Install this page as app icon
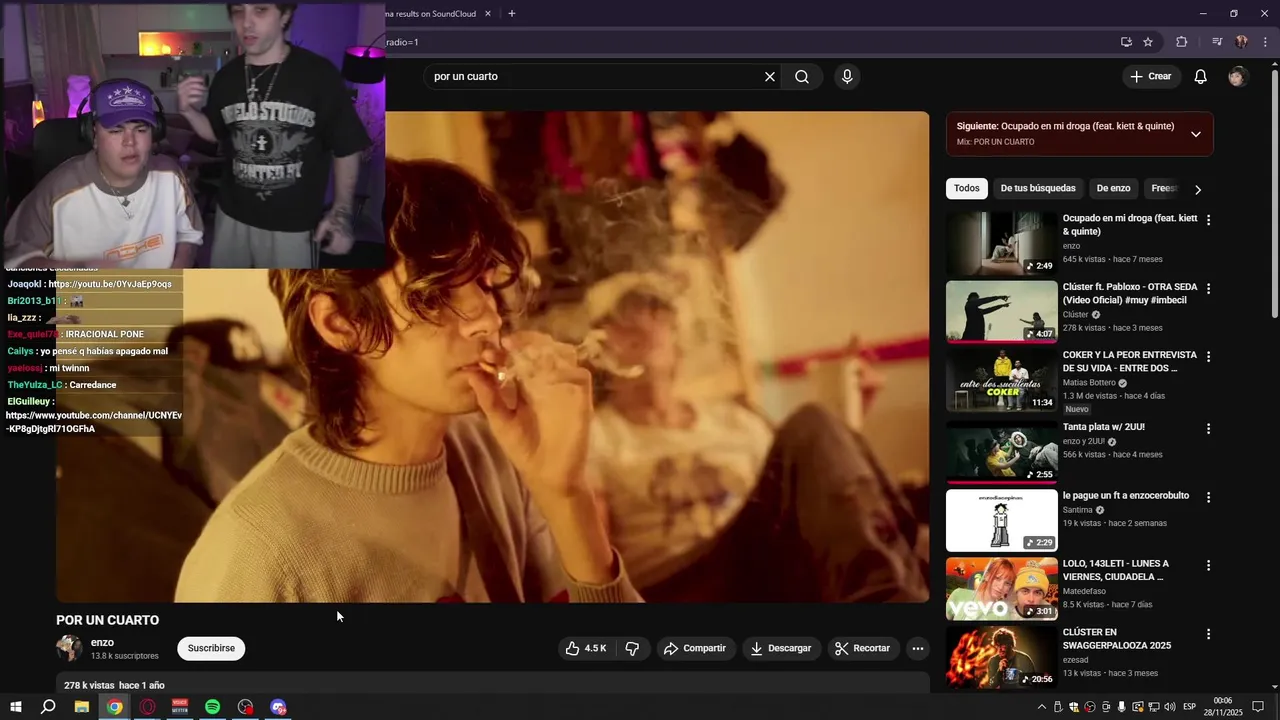 pos(1126,42)
